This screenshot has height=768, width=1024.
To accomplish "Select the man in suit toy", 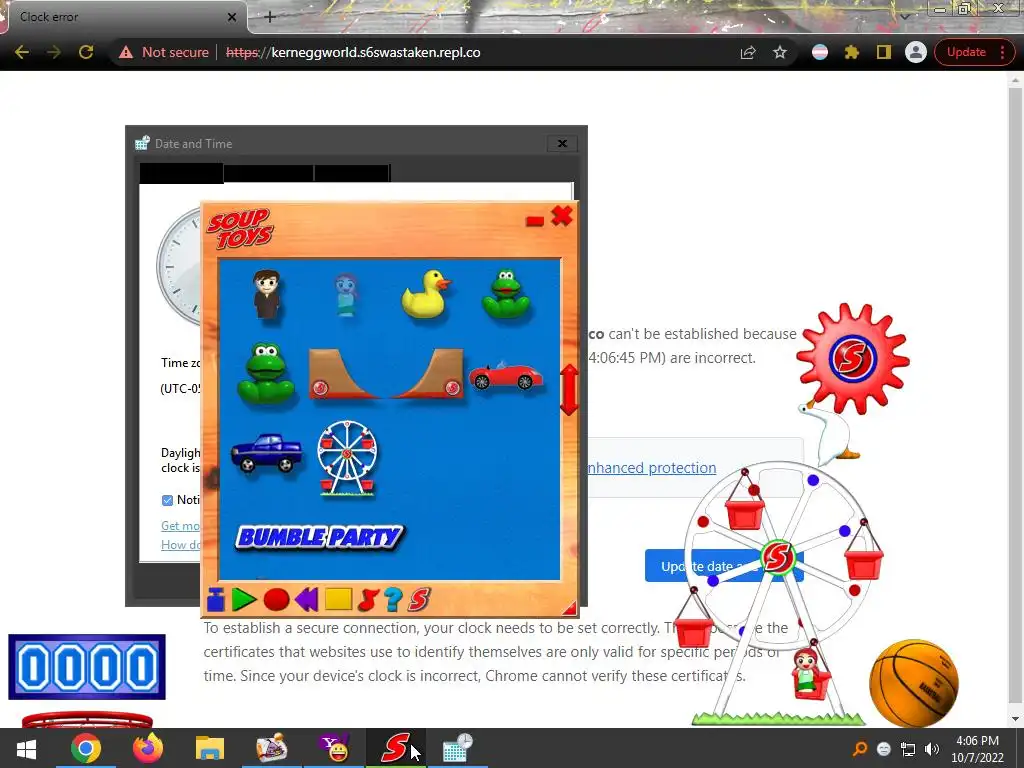I will (x=267, y=294).
